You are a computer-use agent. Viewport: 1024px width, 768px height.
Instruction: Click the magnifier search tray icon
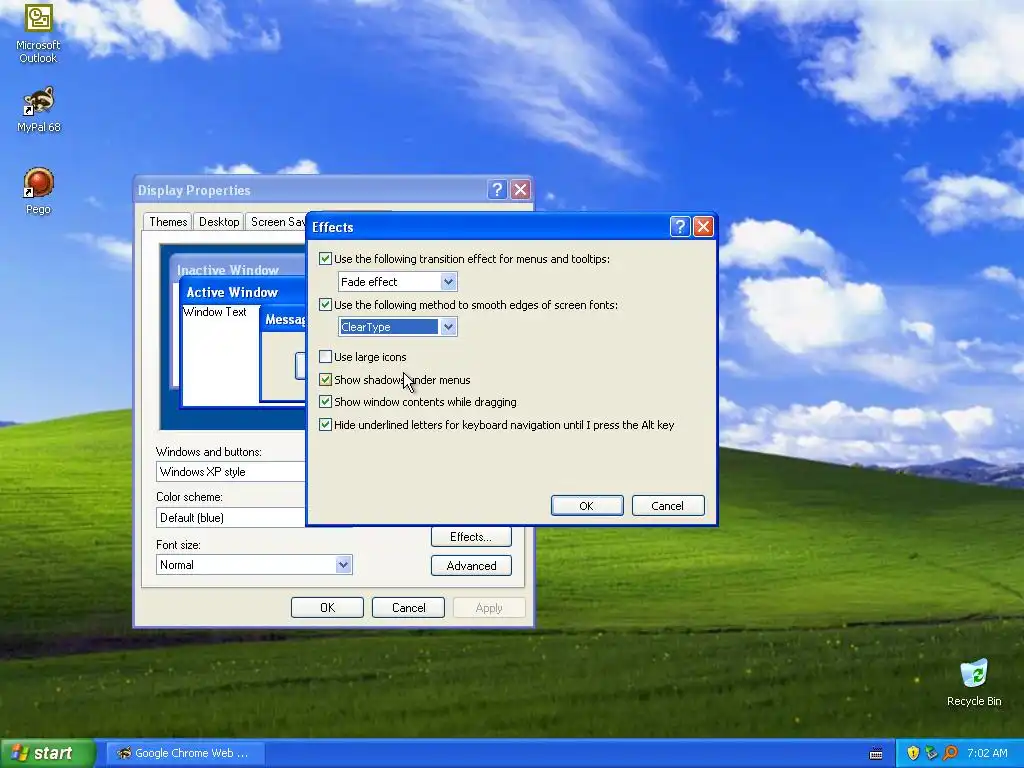pyautogui.click(x=950, y=753)
